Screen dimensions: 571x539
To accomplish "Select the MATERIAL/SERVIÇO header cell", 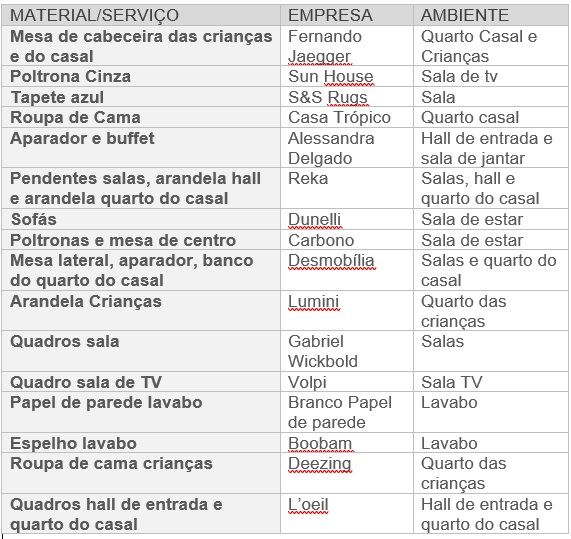I will pos(141,15).
